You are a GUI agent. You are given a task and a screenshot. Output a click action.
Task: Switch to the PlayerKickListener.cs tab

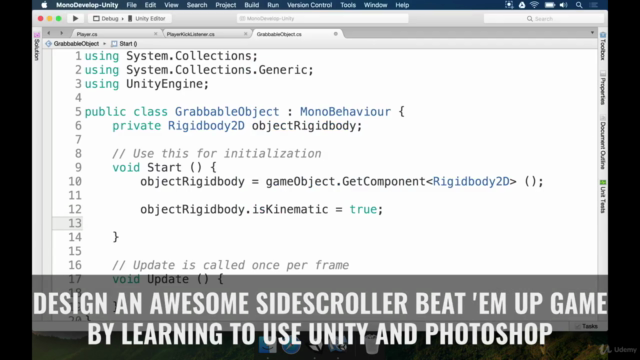point(206,34)
